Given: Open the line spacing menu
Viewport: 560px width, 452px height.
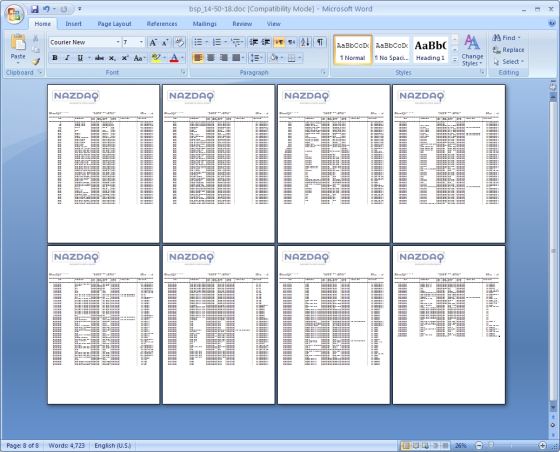Looking at the screenshot, I should click(256, 57).
